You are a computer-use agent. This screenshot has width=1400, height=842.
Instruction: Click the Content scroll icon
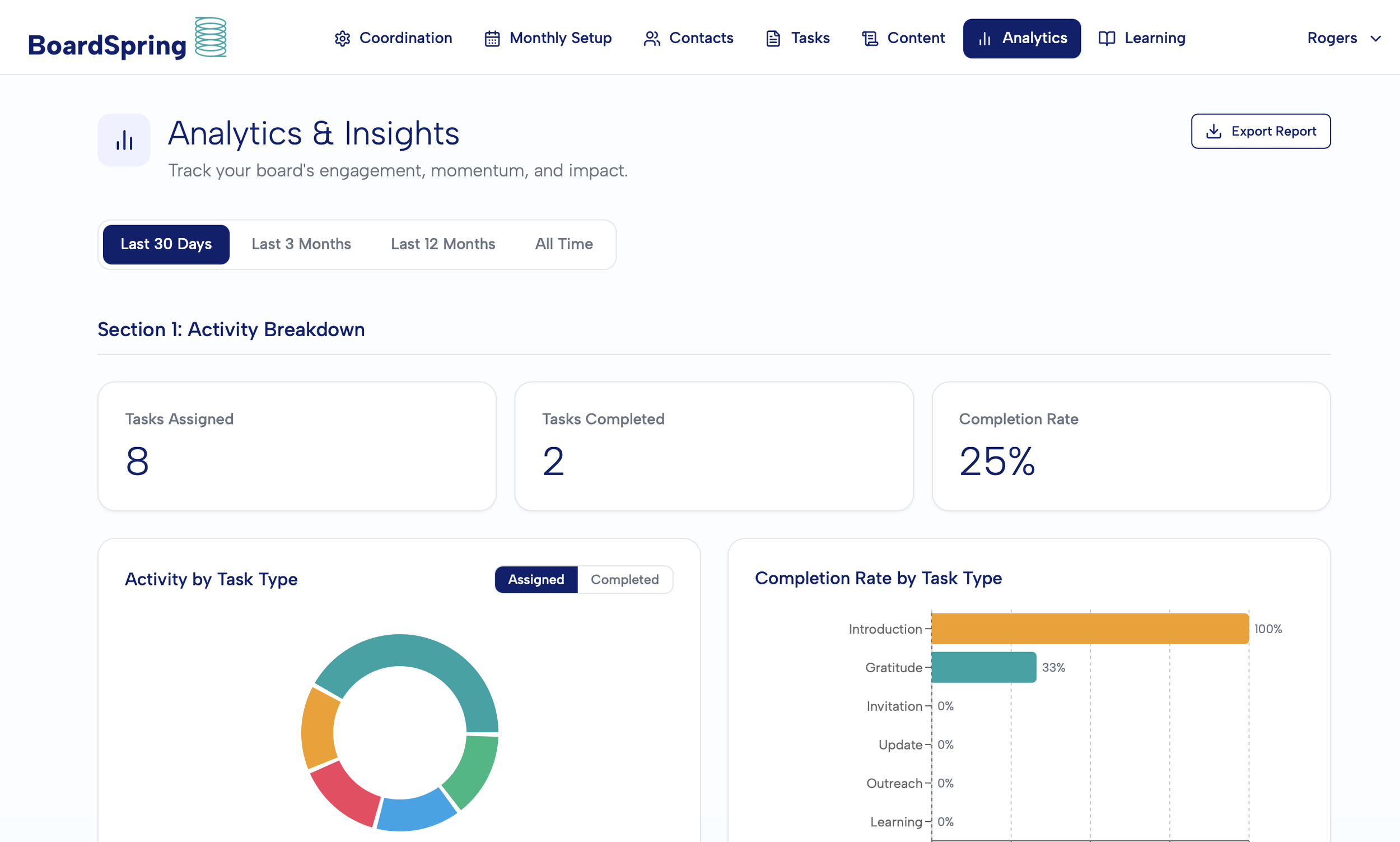click(x=870, y=39)
